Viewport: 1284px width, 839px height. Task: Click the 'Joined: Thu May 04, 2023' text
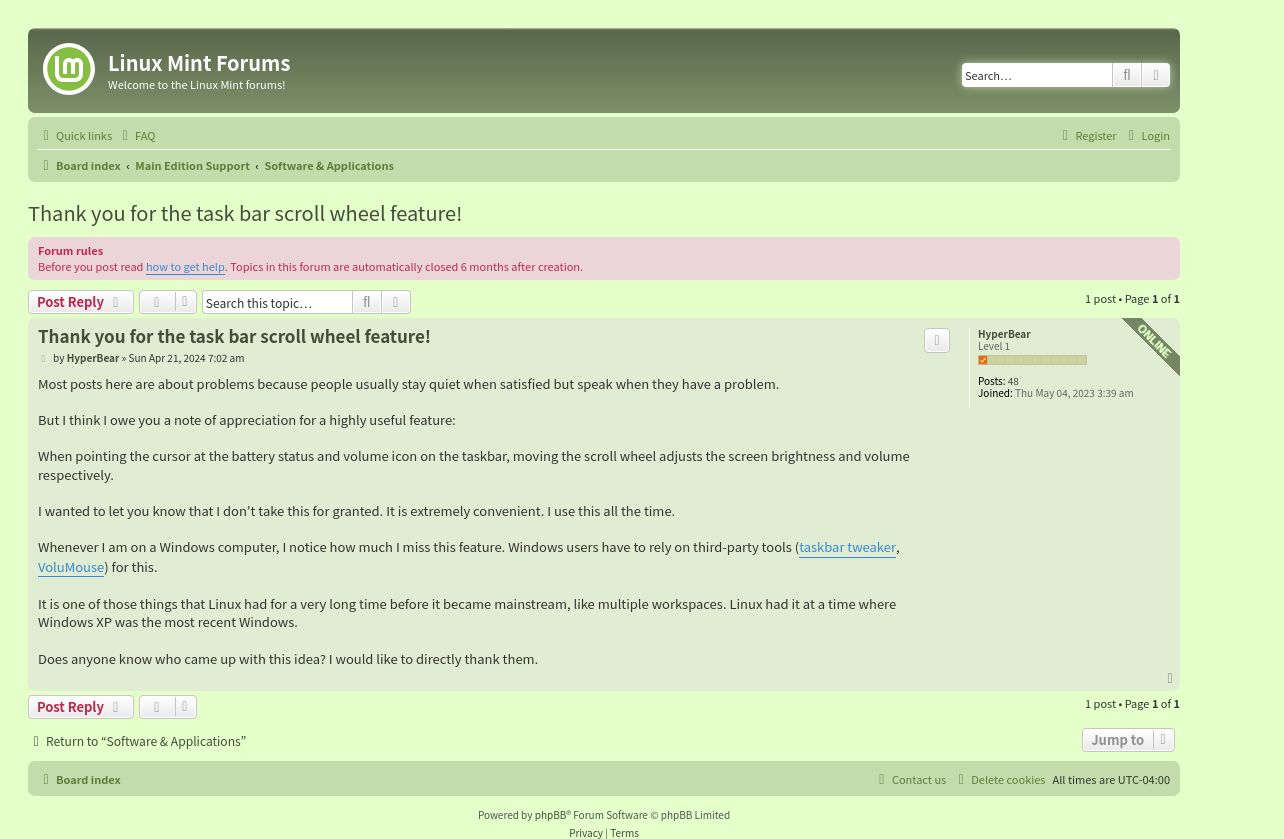pyautogui.click(x=1056, y=393)
